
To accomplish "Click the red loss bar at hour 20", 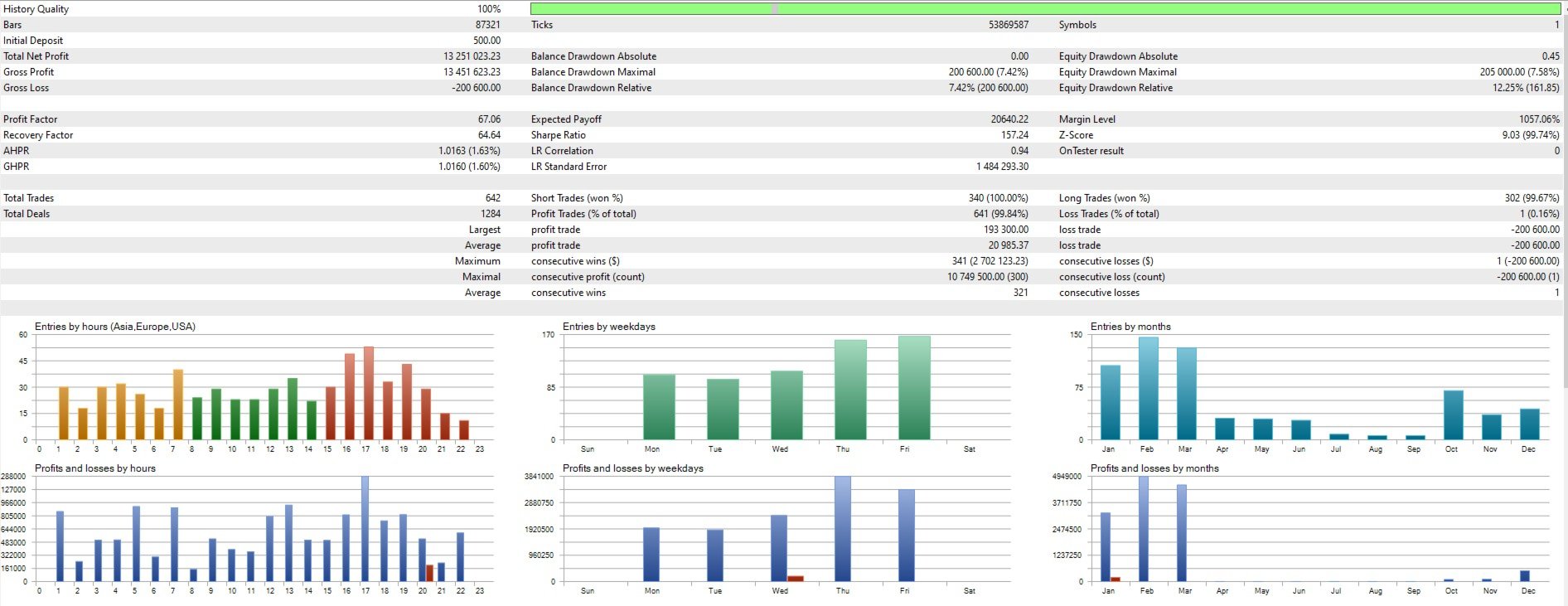I will [x=429, y=573].
